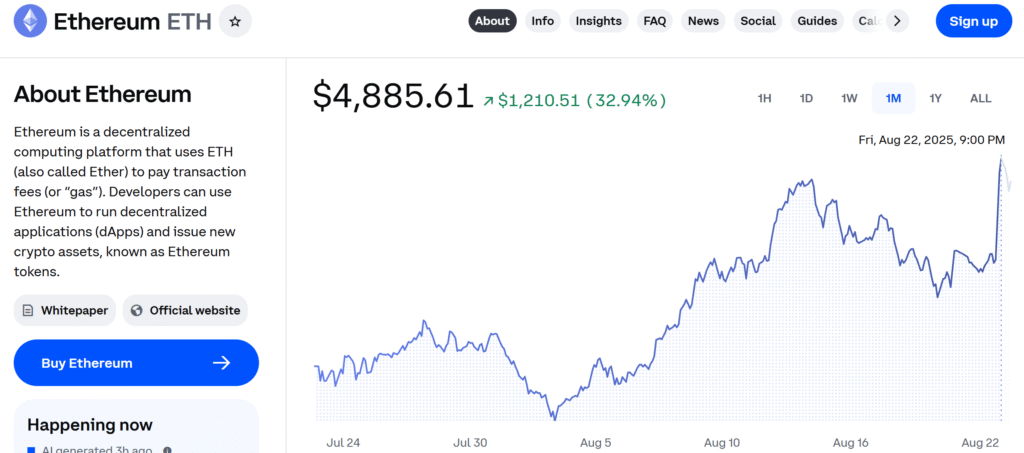Add Ethereum to watchlist with star
Viewport: 1024px width, 453px height.
click(x=235, y=21)
